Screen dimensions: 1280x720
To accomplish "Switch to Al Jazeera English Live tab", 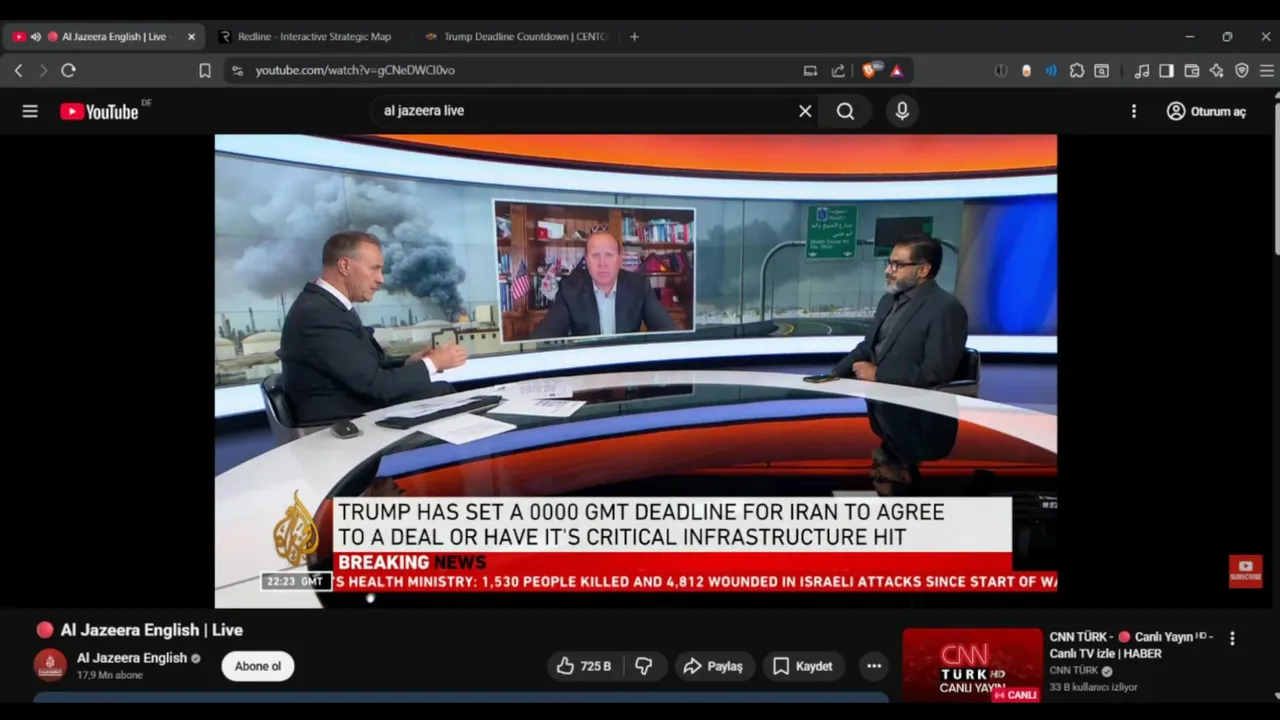I will tap(104, 37).
